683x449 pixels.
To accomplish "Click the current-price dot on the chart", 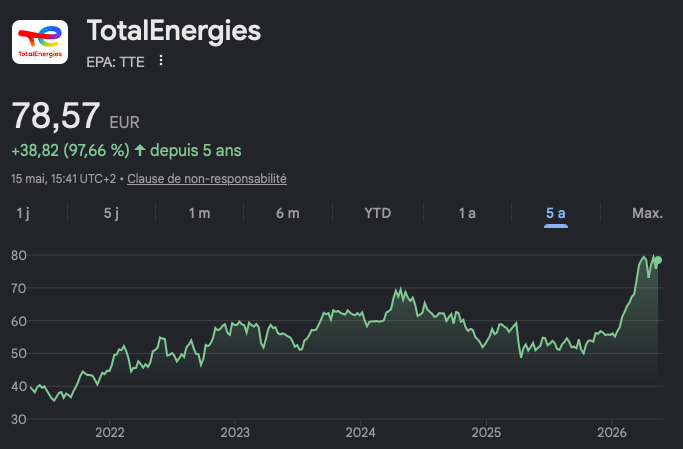I will click(x=658, y=260).
